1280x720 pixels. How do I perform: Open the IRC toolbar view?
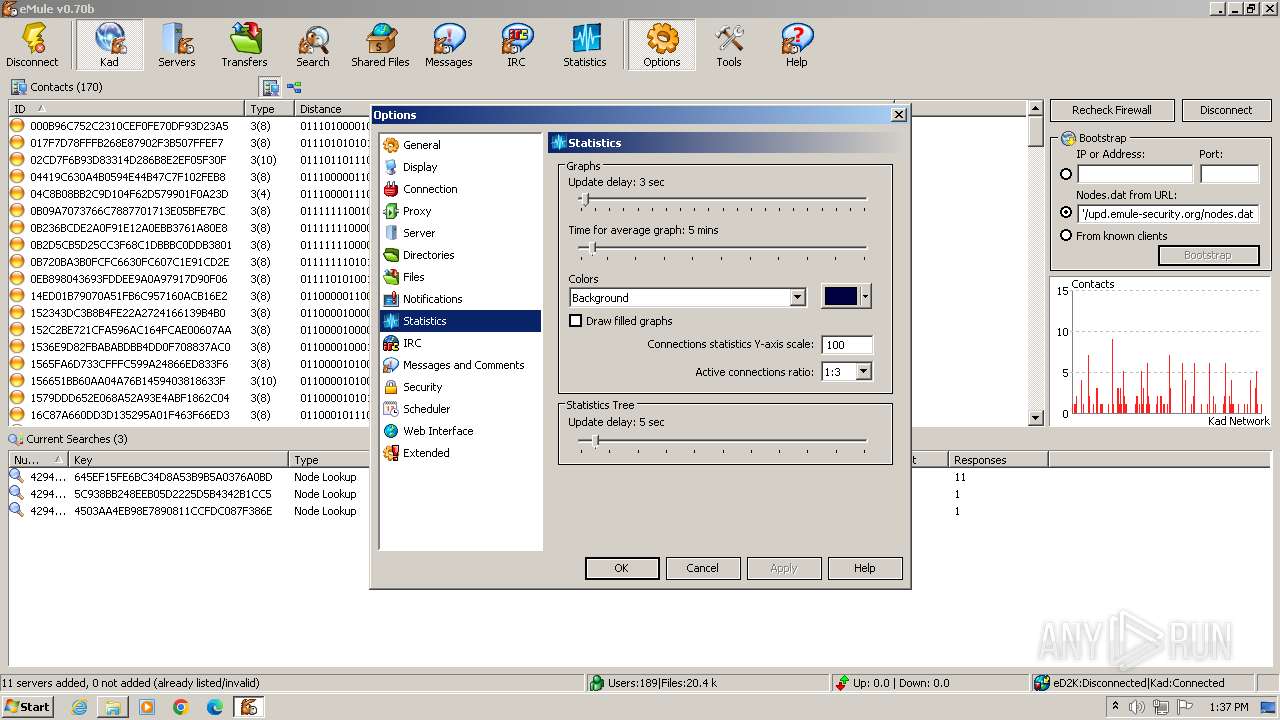(x=516, y=45)
